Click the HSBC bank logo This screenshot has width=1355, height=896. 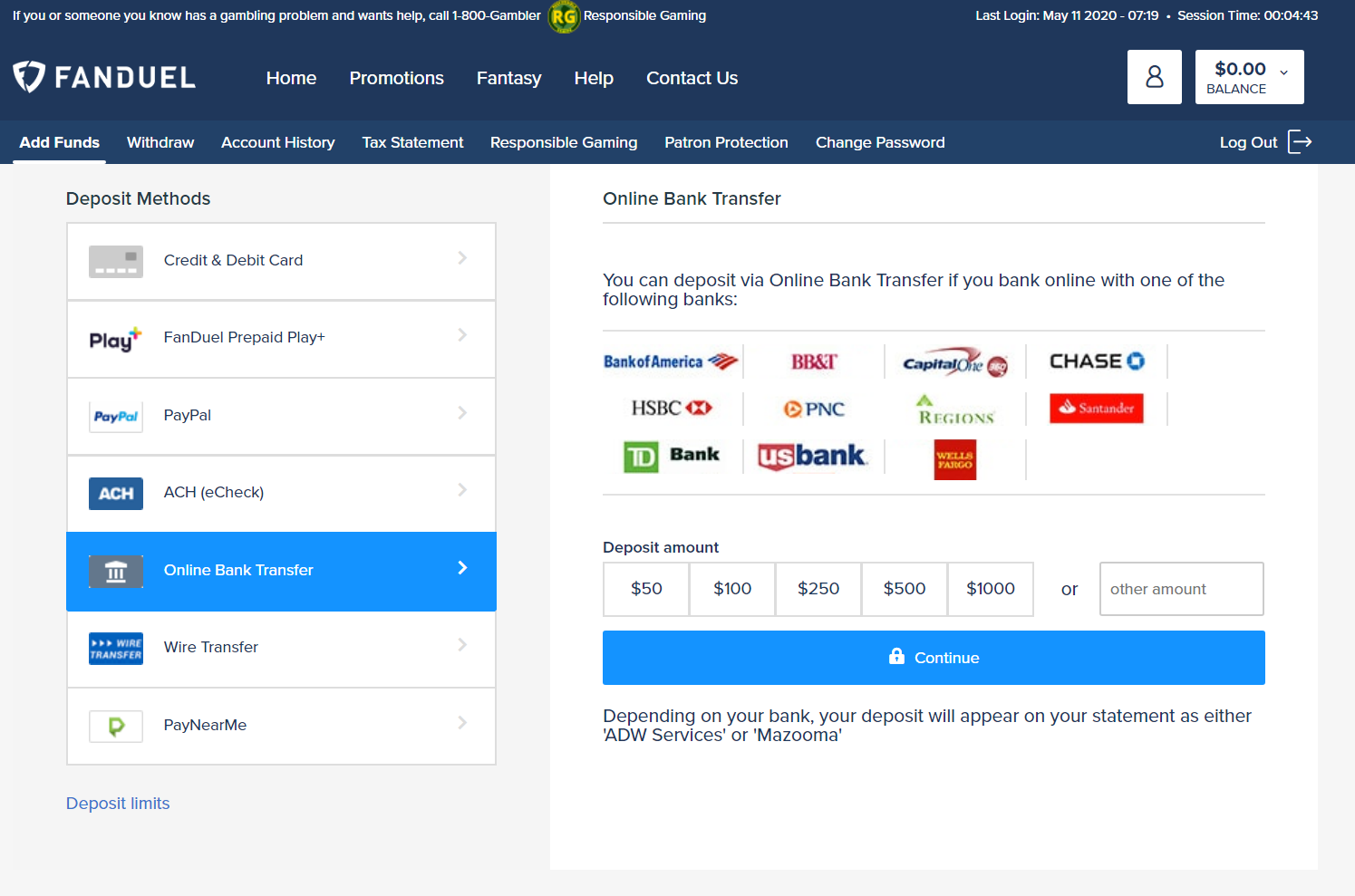click(x=672, y=409)
